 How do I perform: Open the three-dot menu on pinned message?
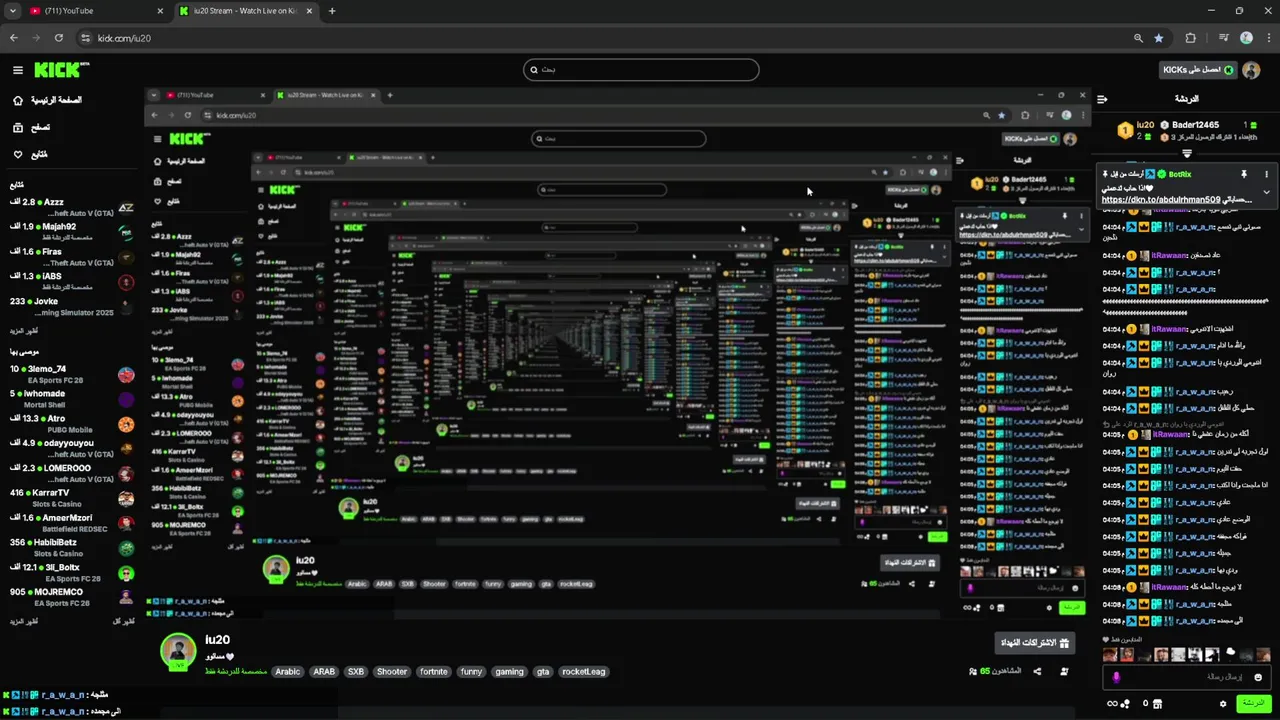1266,174
